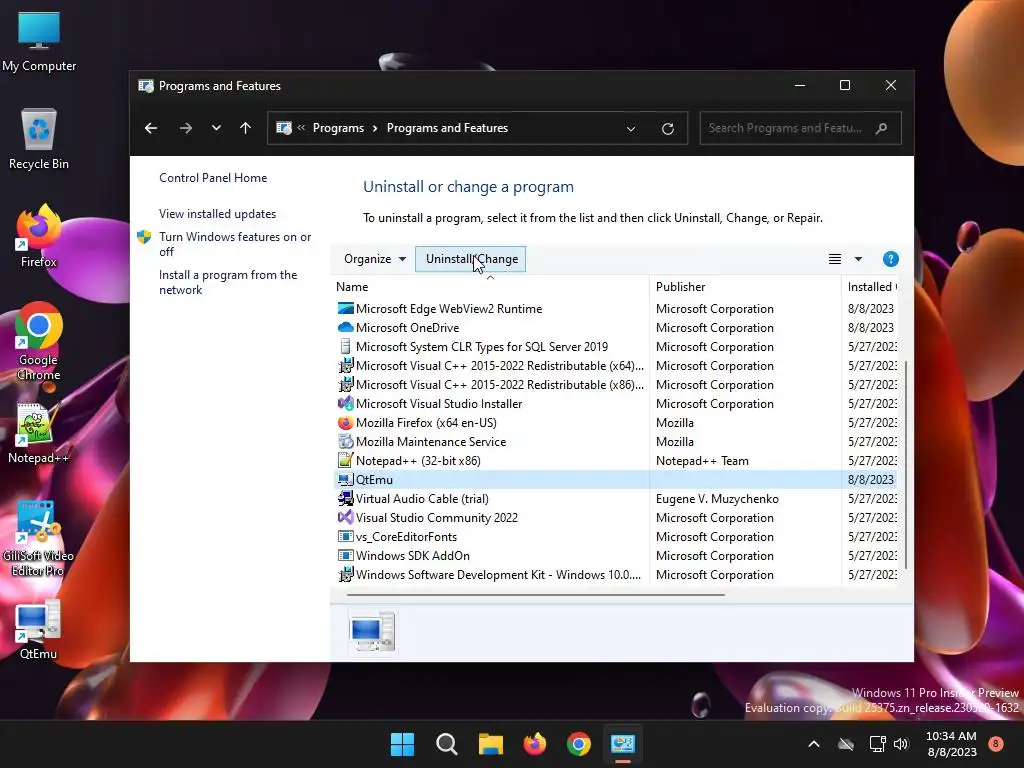Image resolution: width=1024 pixels, height=768 pixels.
Task: Open the Organize menu
Action: coord(375,259)
